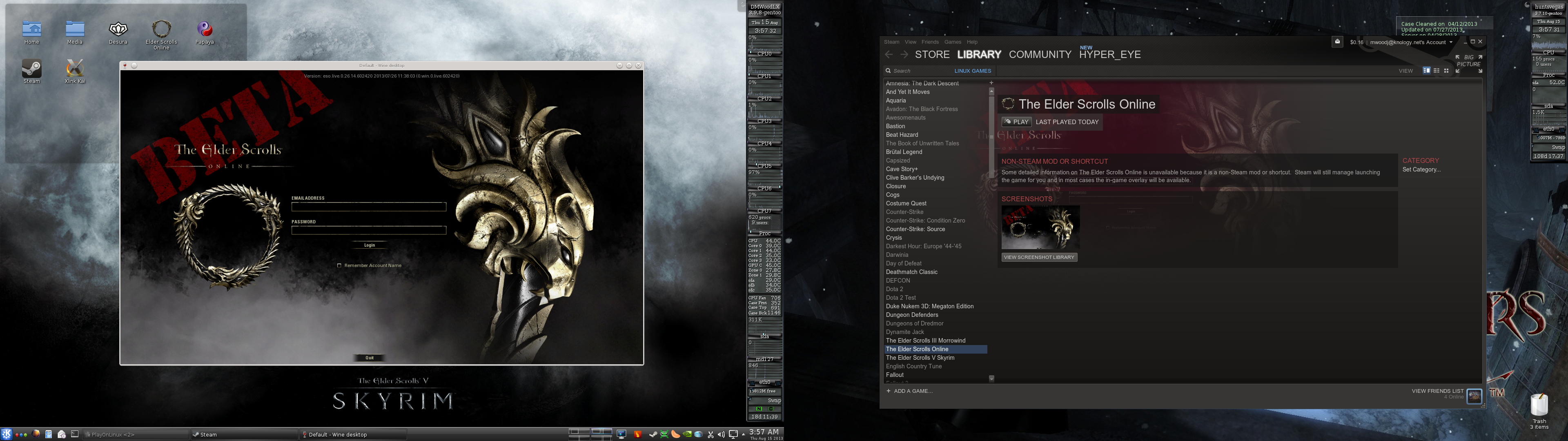Viewport: 1568px width, 441px height.
Task: Go to the COMMUNITY tab
Action: point(1040,55)
